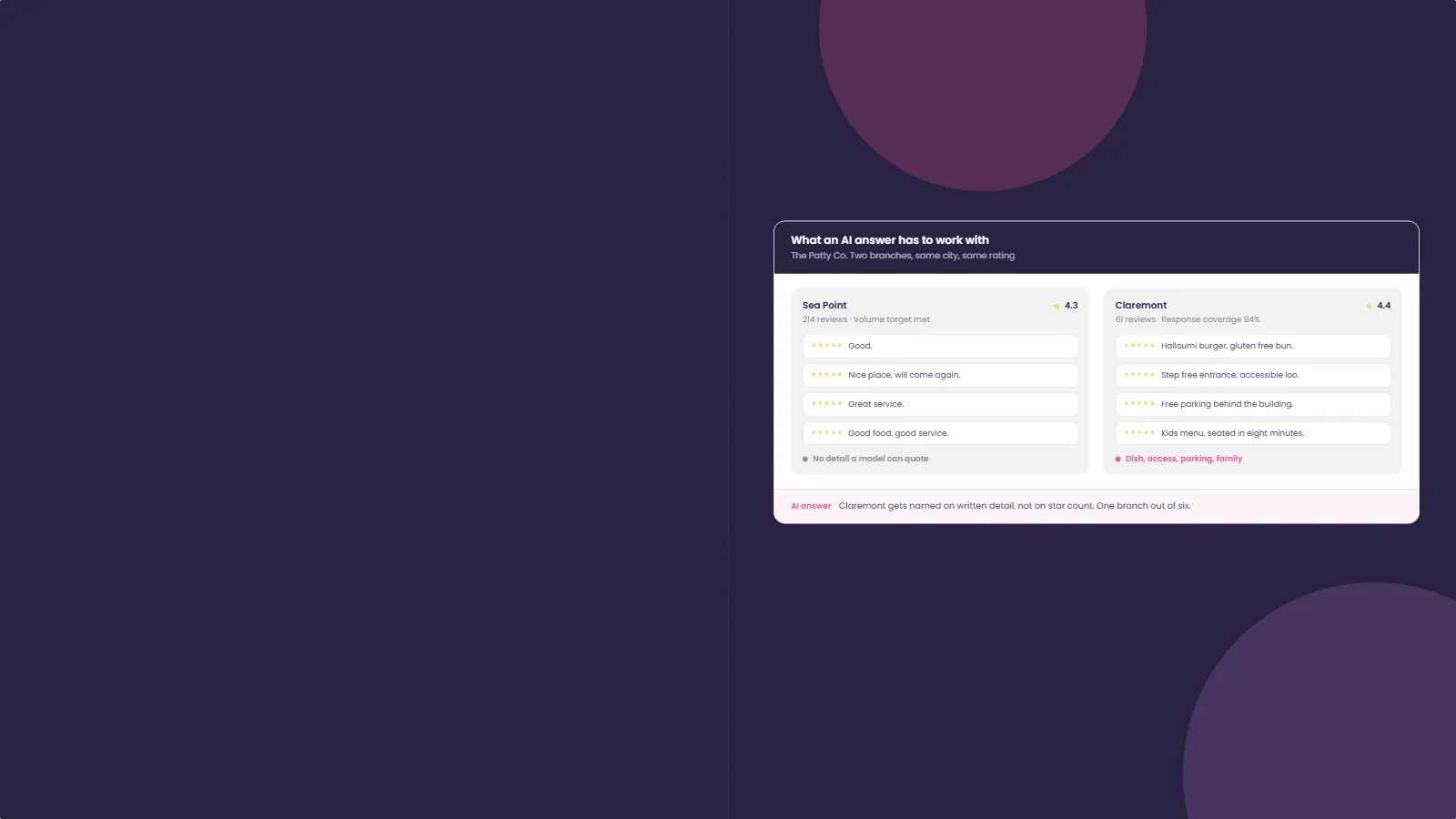Click '61 reviews · Response coverage 94%'
1456x819 pixels.
coord(1188,319)
